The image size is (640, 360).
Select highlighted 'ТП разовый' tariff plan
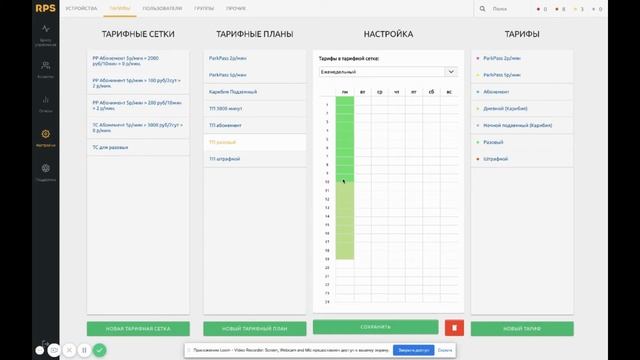pos(255,142)
